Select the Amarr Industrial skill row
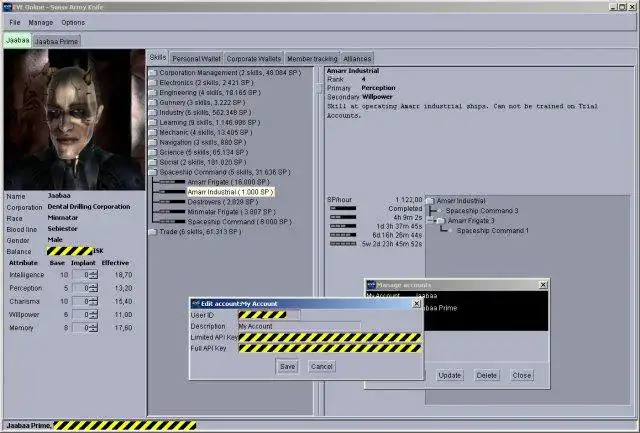The image size is (640, 433). [x=231, y=192]
